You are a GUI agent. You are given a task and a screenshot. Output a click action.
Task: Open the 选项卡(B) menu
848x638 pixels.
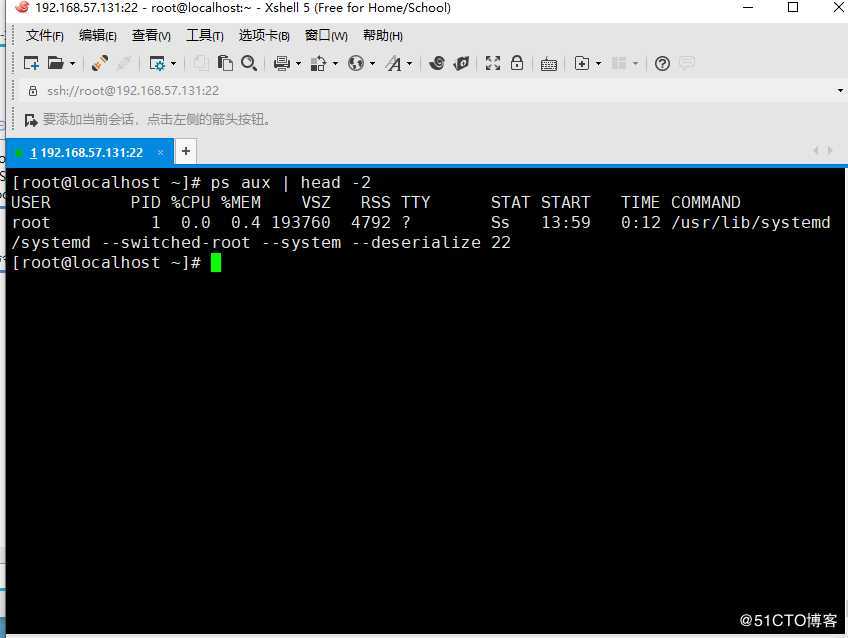click(264, 36)
